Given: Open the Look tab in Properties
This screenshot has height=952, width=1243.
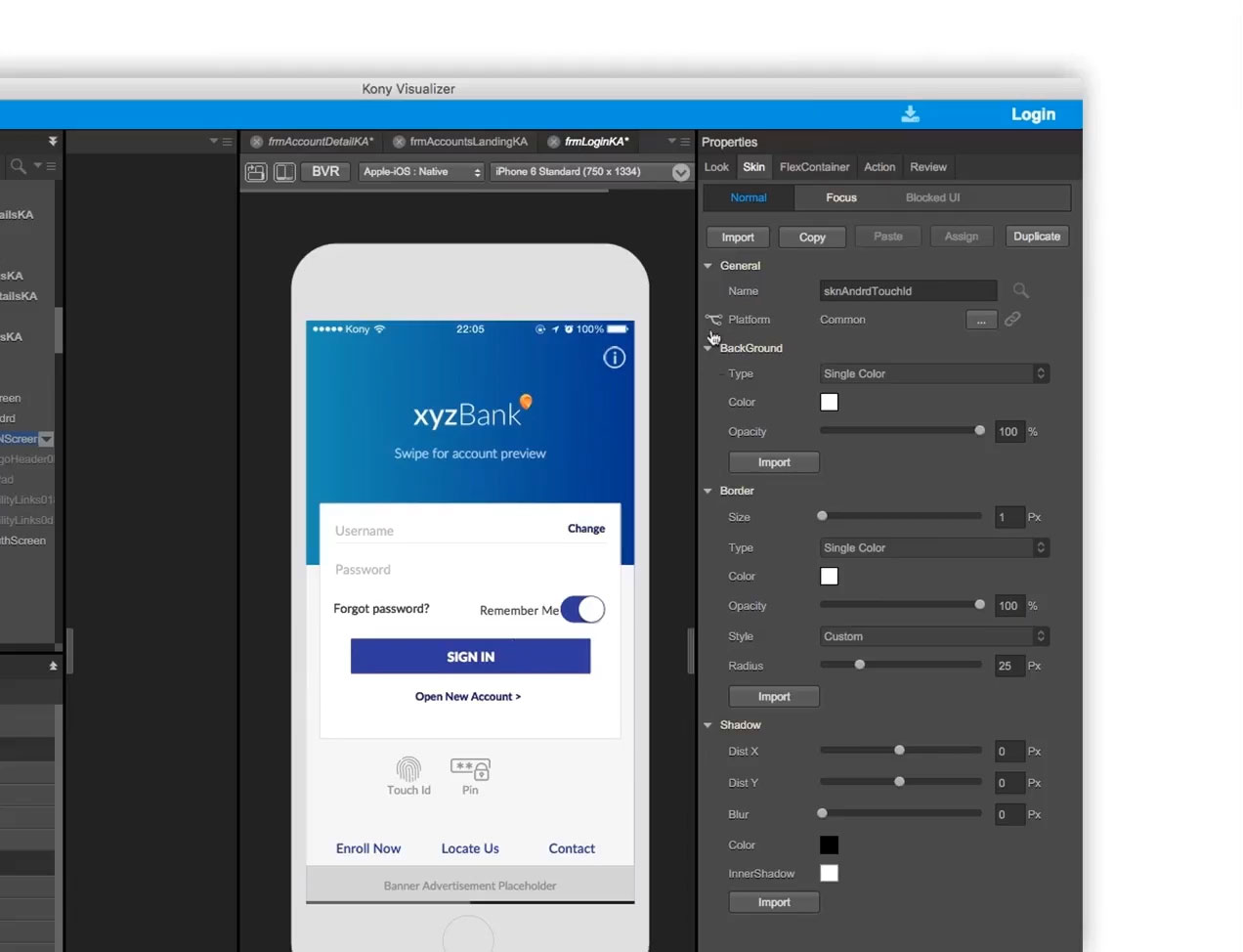Looking at the screenshot, I should click(x=716, y=167).
